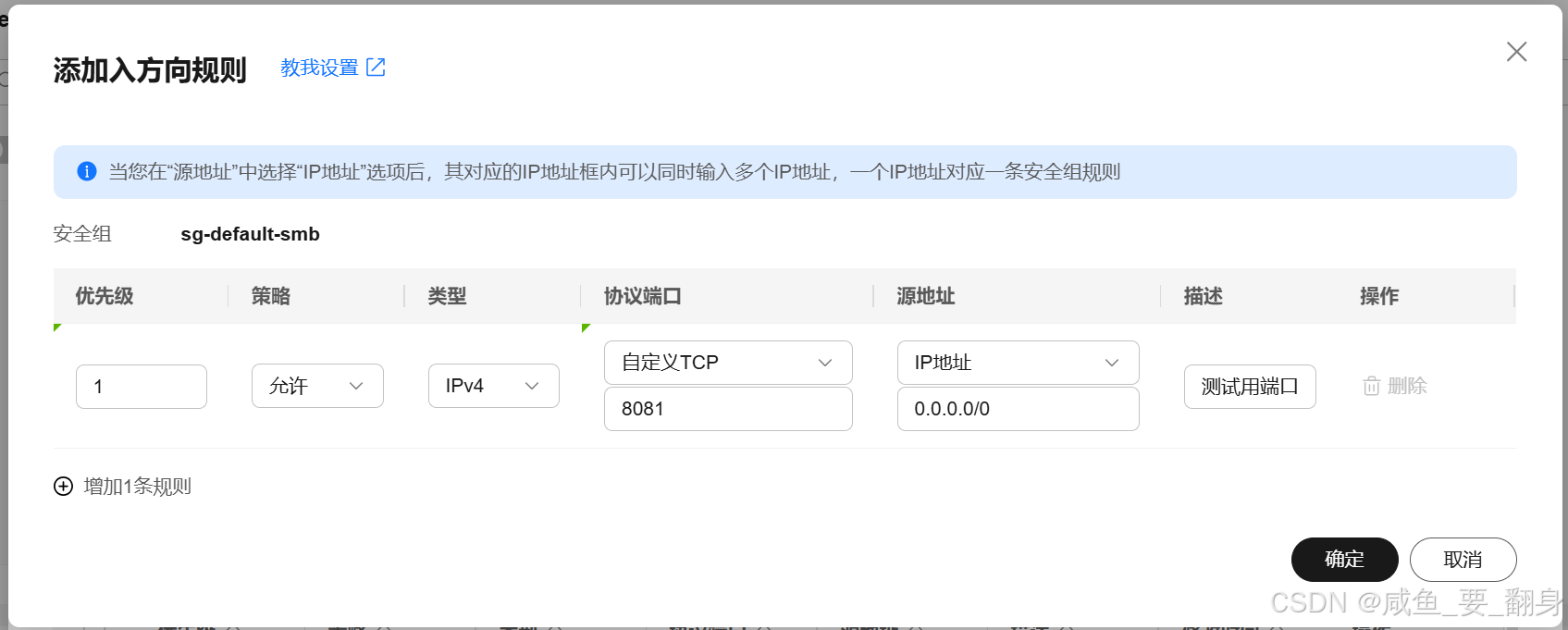Click the priority input field showing 1
Image resolution: width=1568 pixels, height=630 pixels.
click(x=142, y=387)
